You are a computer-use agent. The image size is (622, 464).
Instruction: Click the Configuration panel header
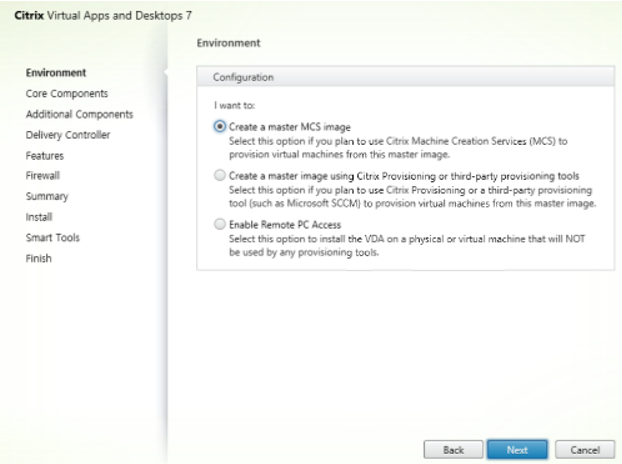coord(405,77)
